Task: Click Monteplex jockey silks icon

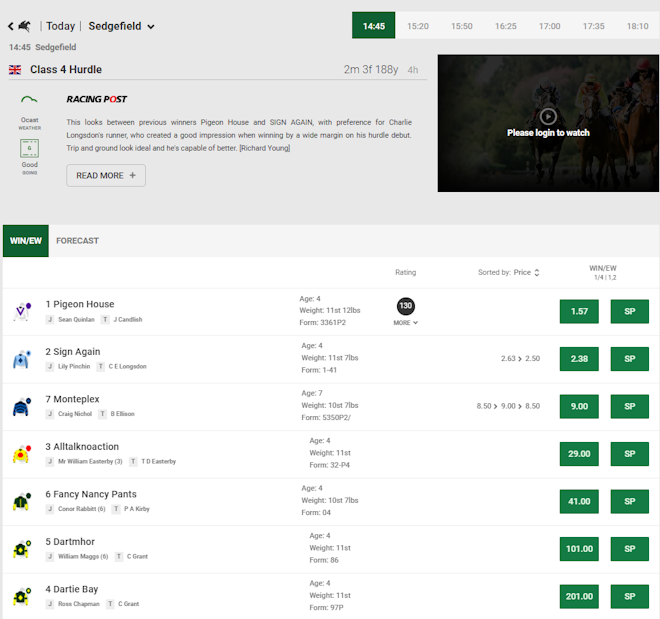Action: coord(22,407)
